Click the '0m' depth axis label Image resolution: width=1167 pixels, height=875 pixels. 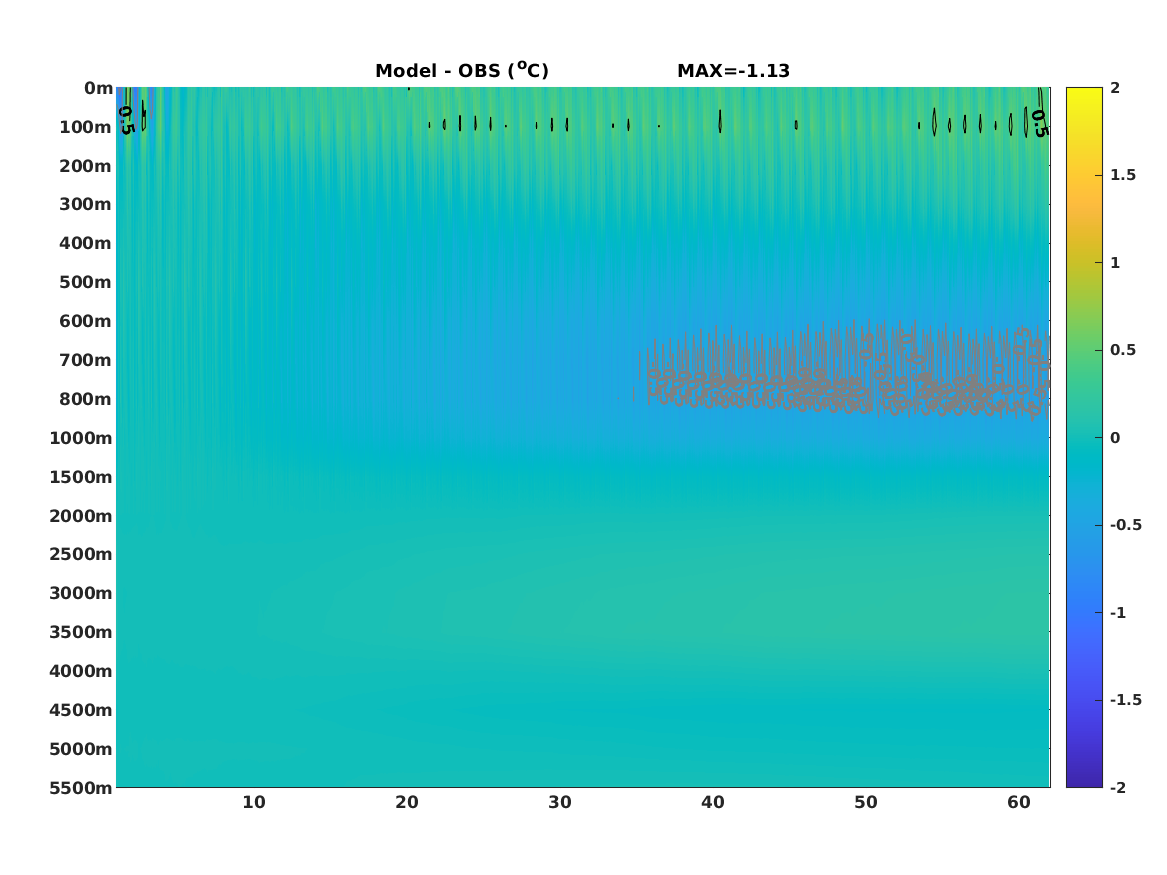coord(98,89)
